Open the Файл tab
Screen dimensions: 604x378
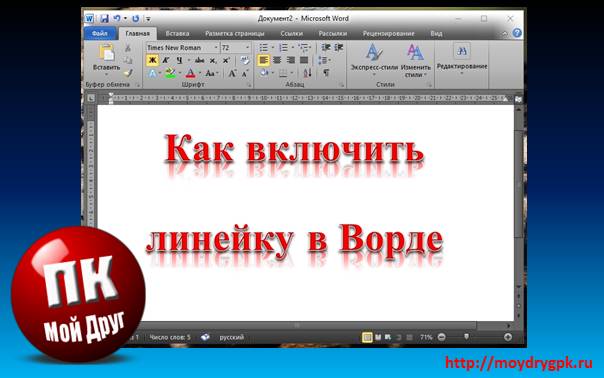[100, 34]
